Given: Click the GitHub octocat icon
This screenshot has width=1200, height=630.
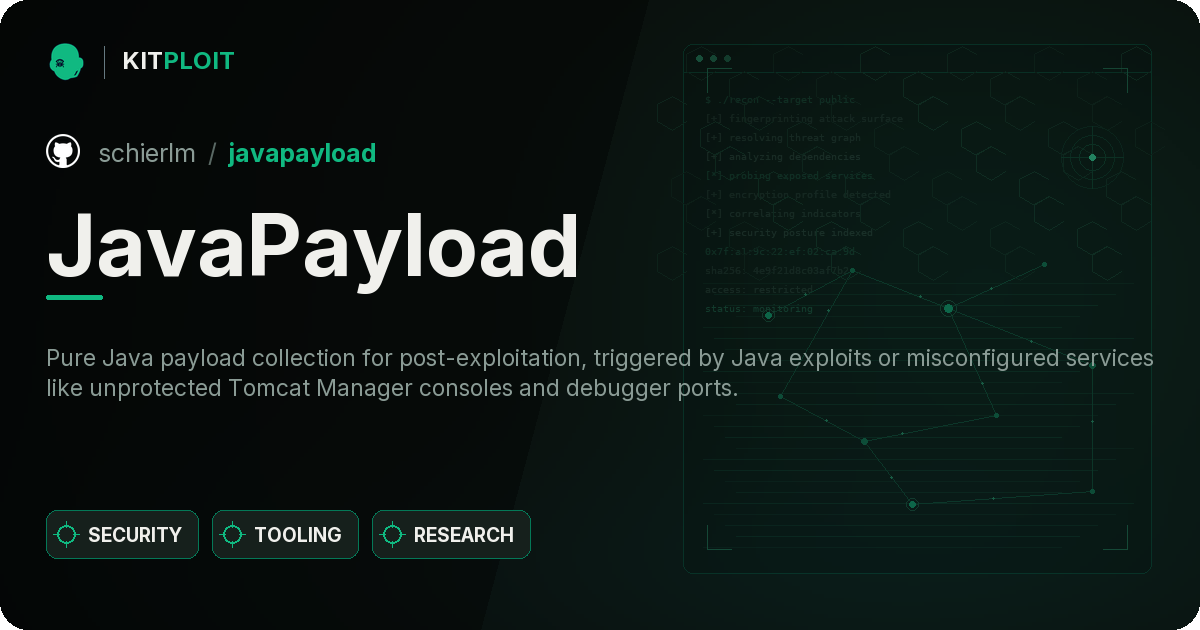Looking at the screenshot, I should pos(63,152).
